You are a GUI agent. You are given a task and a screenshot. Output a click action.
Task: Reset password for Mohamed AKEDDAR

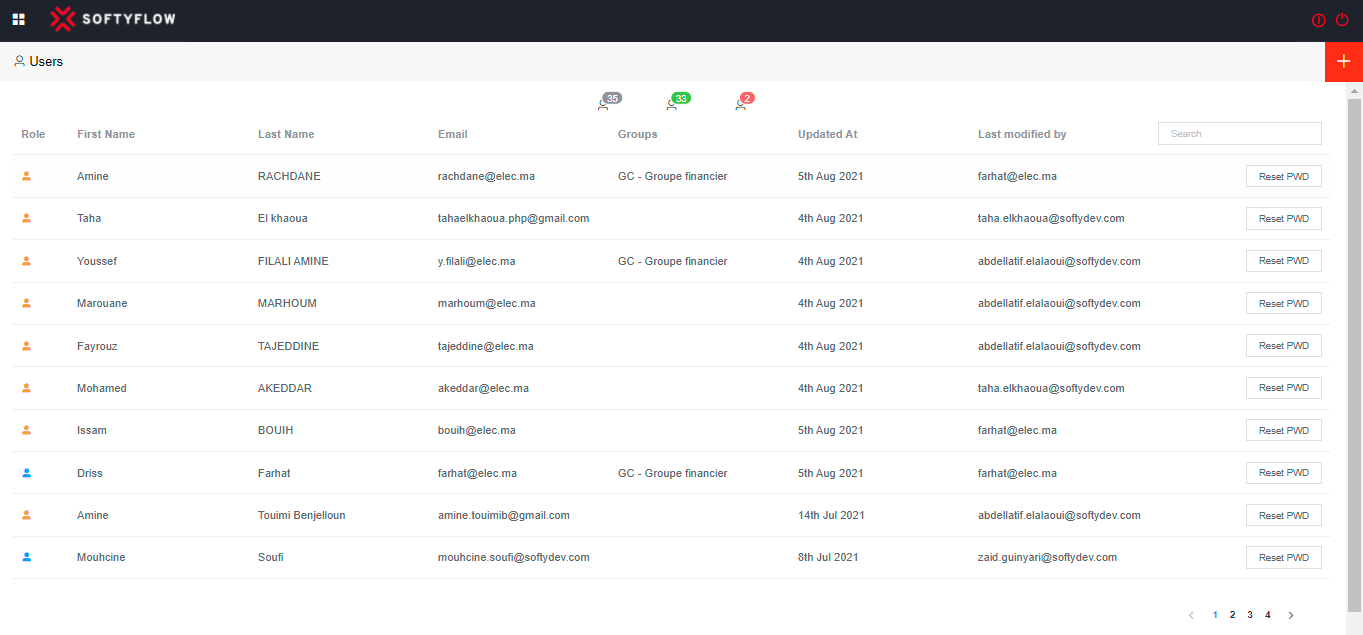tap(1284, 388)
